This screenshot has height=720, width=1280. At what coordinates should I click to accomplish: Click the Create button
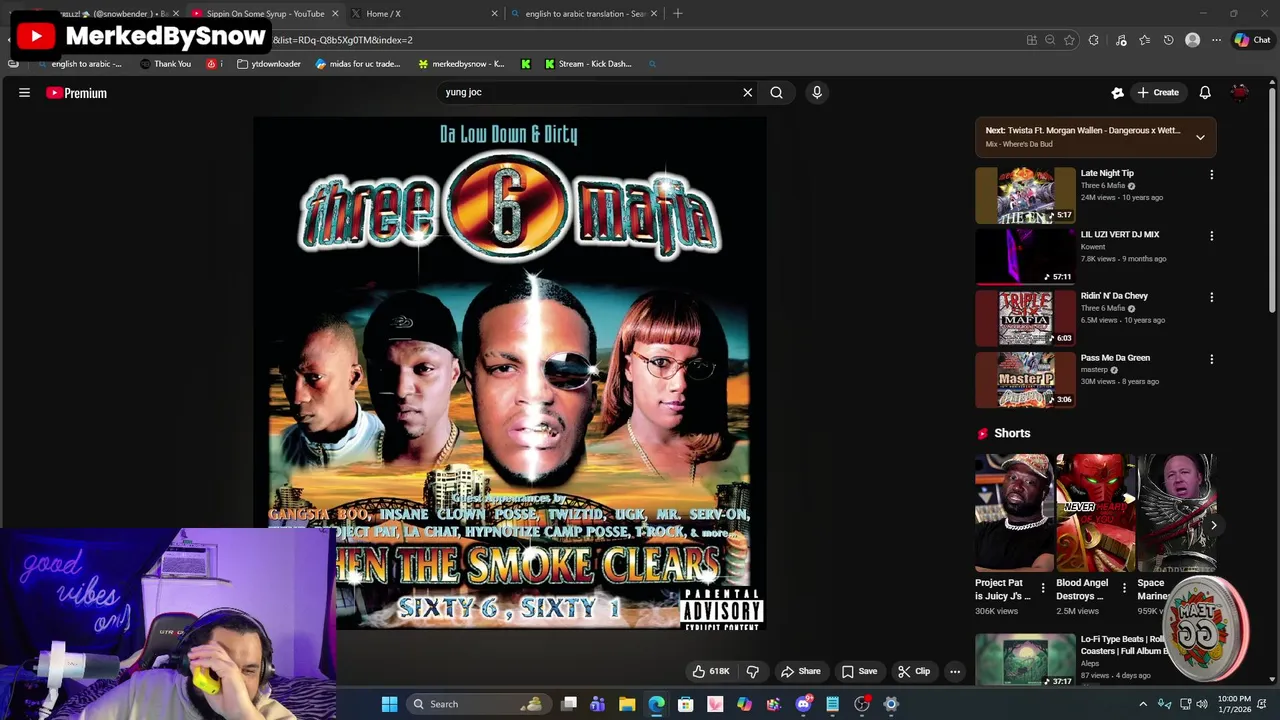click(x=1158, y=92)
